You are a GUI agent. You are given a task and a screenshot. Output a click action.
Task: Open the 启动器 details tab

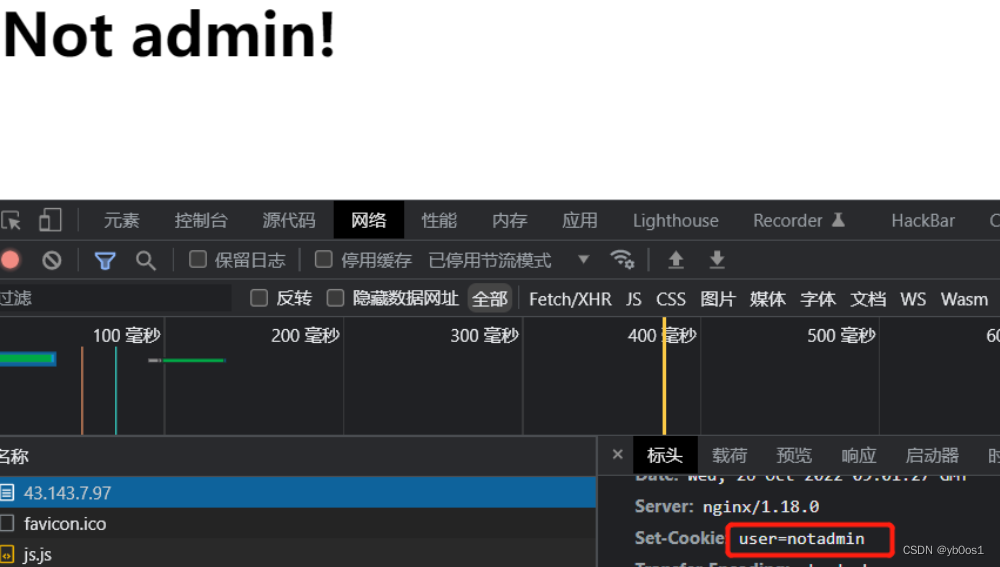932,455
